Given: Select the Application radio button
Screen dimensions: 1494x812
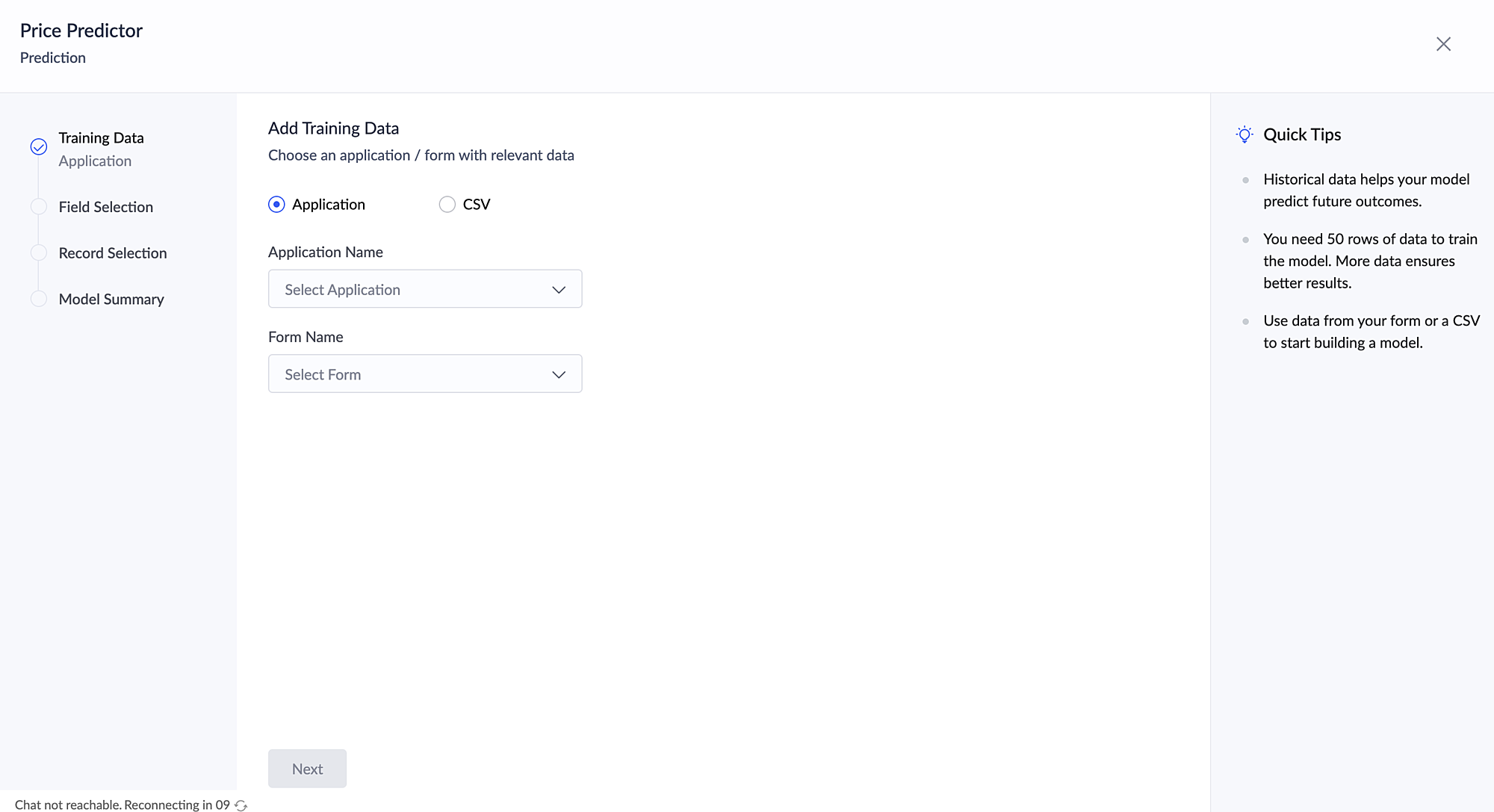Looking at the screenshot, I should coord(276,205).
